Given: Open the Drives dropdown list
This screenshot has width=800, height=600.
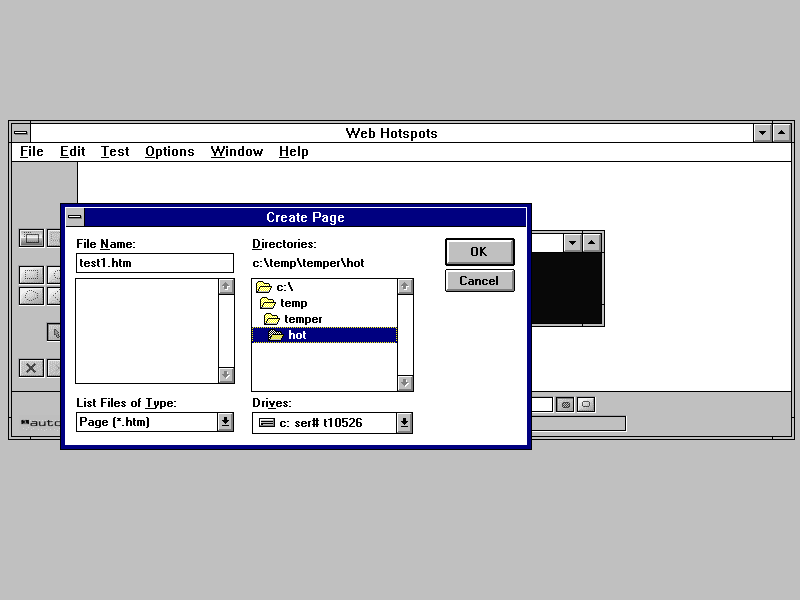Looking at the screenshot, I should click(x=404, y=423).
